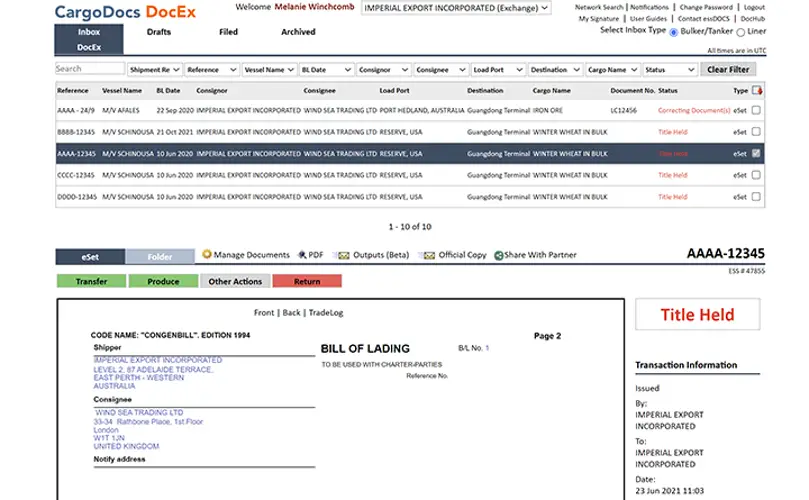Click the PDF icon in the toolbar

point(302,255)
